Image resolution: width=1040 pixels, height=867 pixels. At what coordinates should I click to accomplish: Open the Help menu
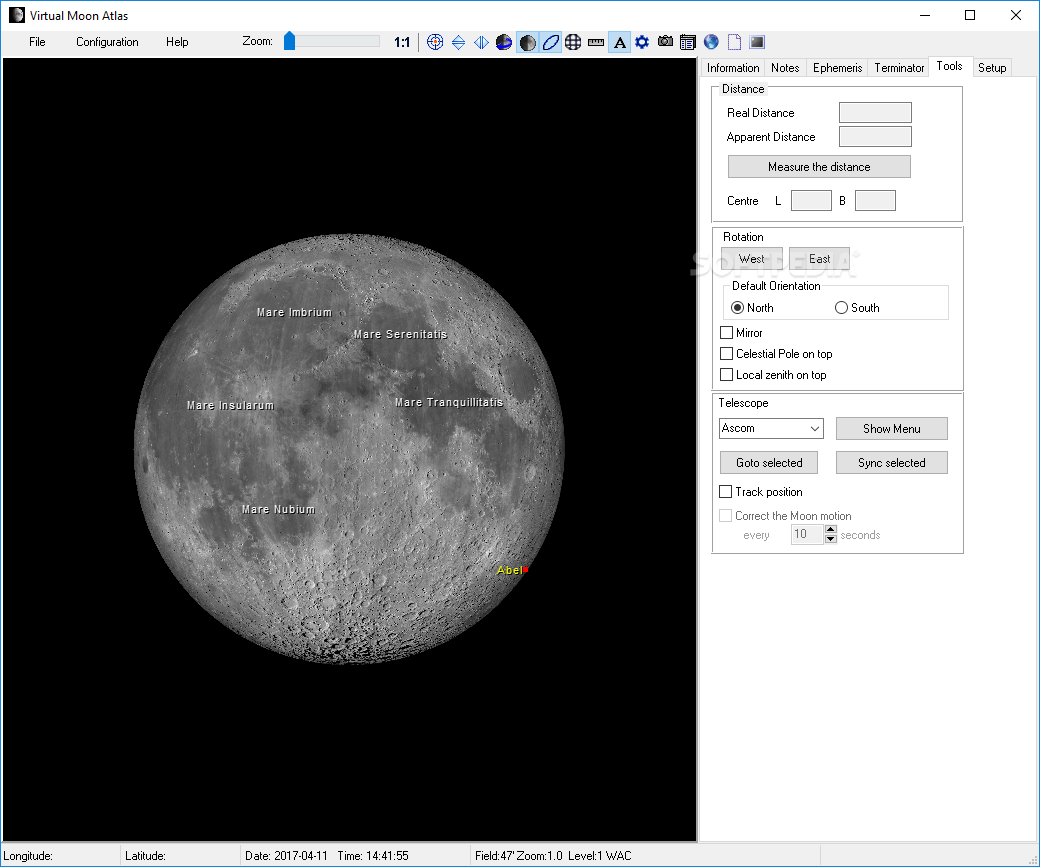[177, 42]
